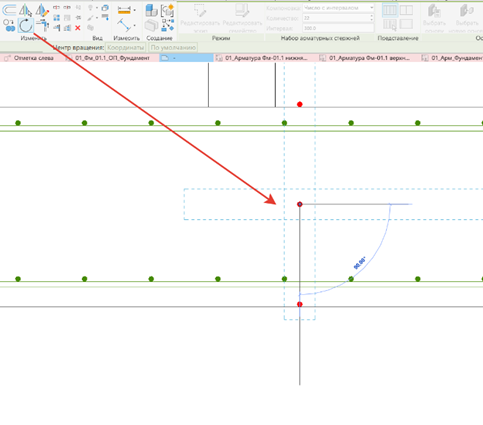This screenshot has height=425, width=483.
Task: Click the По умолчанию button
Action: click(x=173, y=48)
